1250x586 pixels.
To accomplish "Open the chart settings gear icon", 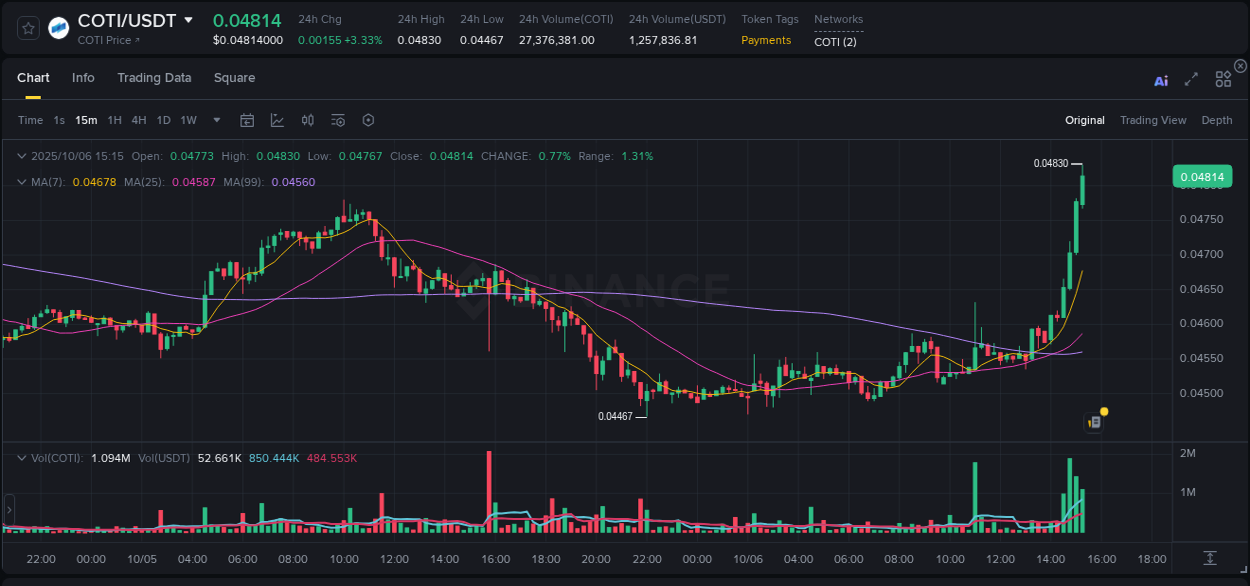I will (x=368, y=120).
